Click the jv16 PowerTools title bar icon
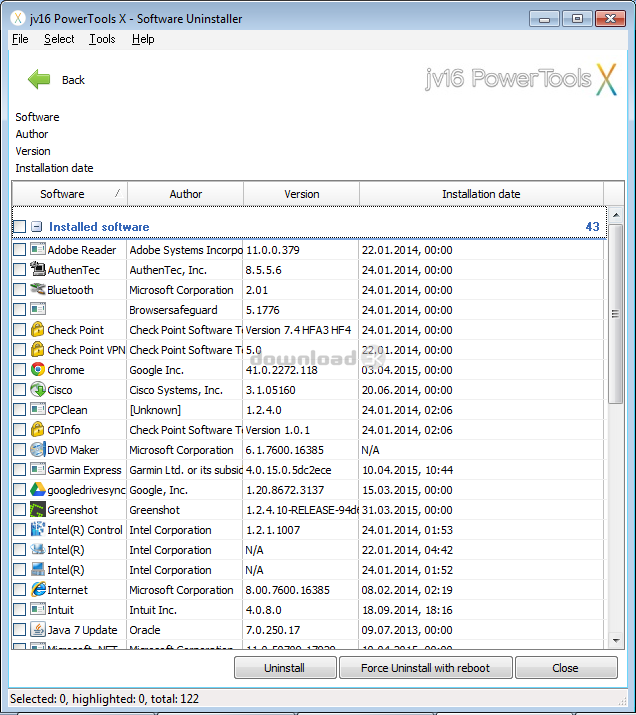The width and height of the screenshot is (636, 715). (x=17, y=18)
